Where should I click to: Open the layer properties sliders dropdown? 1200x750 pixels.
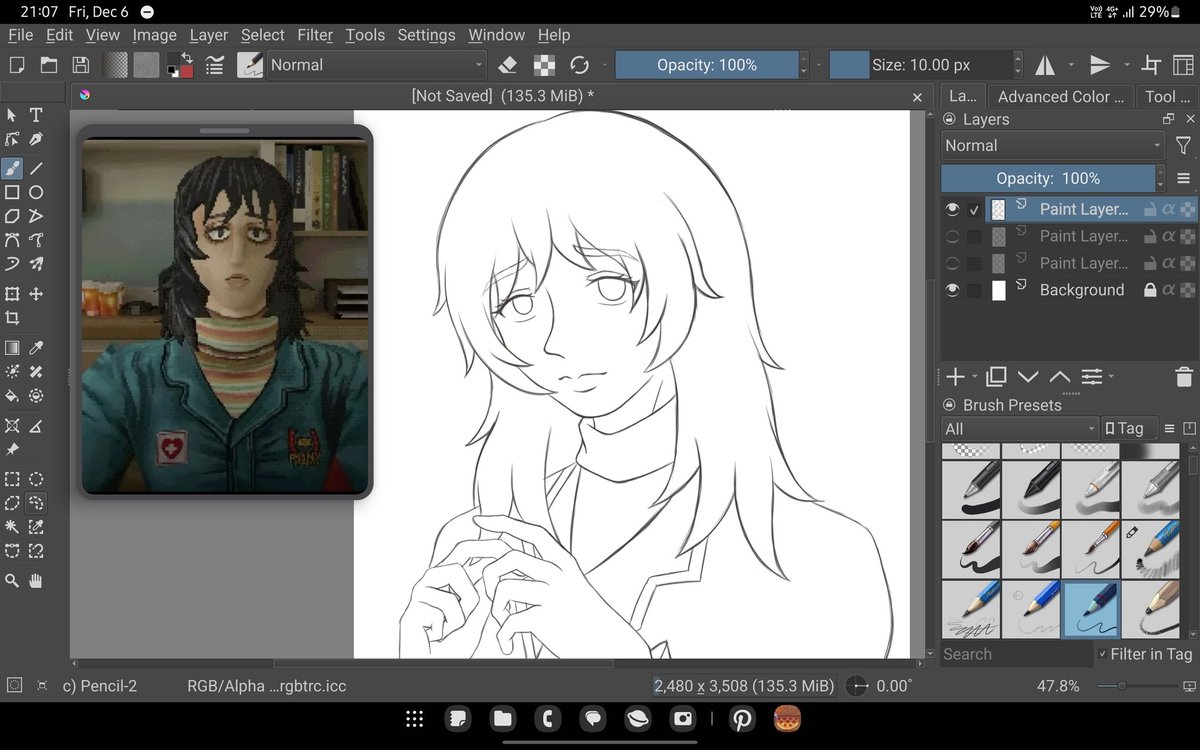click(1096, 377)
